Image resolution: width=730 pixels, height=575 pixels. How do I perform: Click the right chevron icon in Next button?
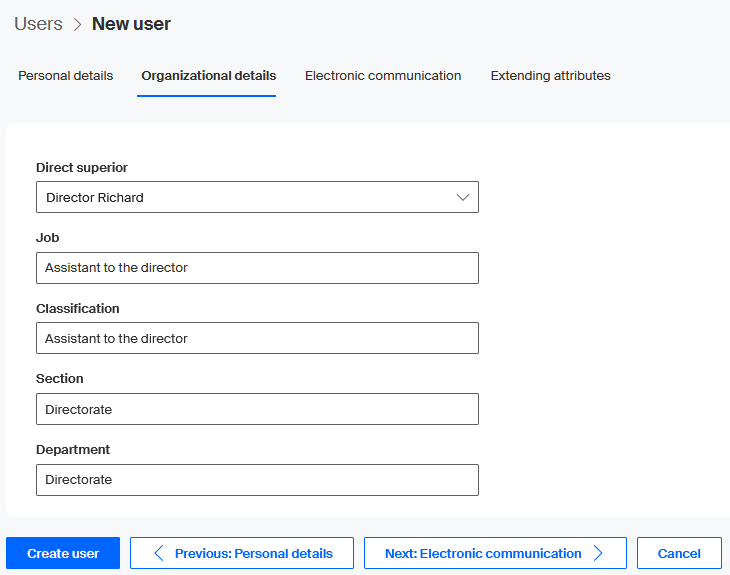(x=598, y=553)
